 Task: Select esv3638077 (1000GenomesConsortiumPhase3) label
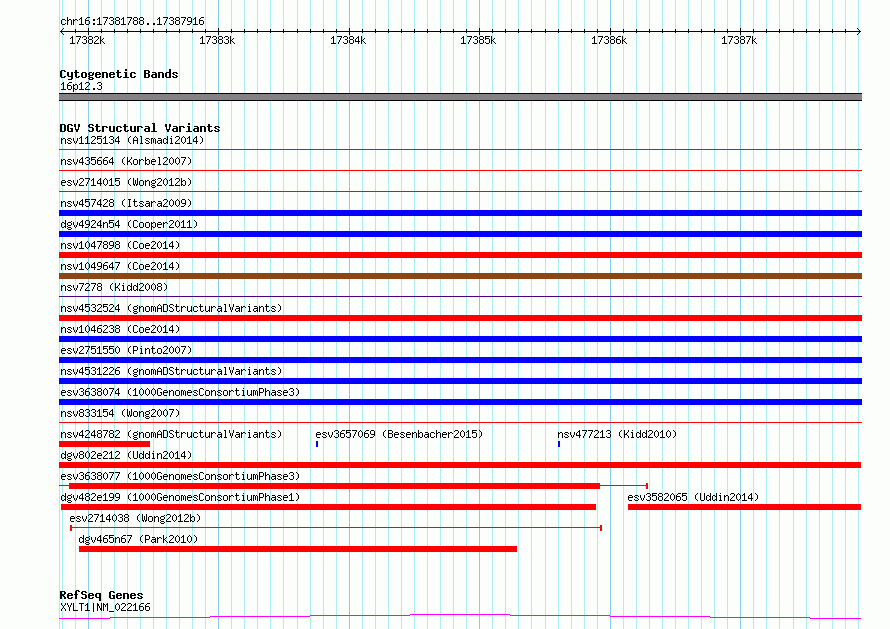pos(180,476)
